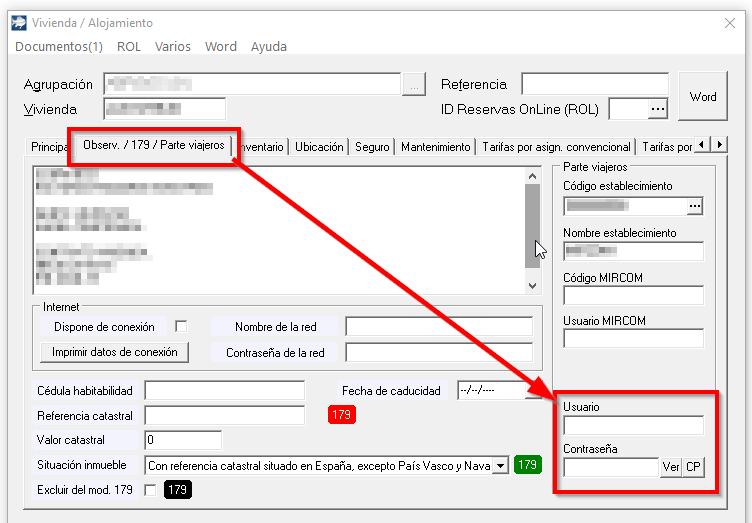Click the observations scrollbar thumb
This screenshot has height=523, width=752.
(x=532, y=226)
